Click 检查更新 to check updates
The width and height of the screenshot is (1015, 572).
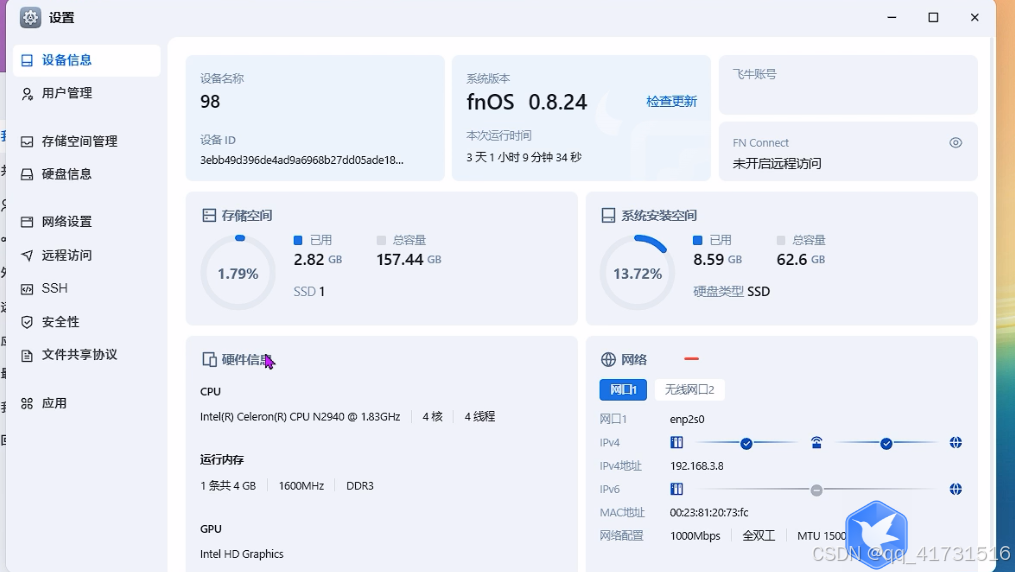coord(671,102)
